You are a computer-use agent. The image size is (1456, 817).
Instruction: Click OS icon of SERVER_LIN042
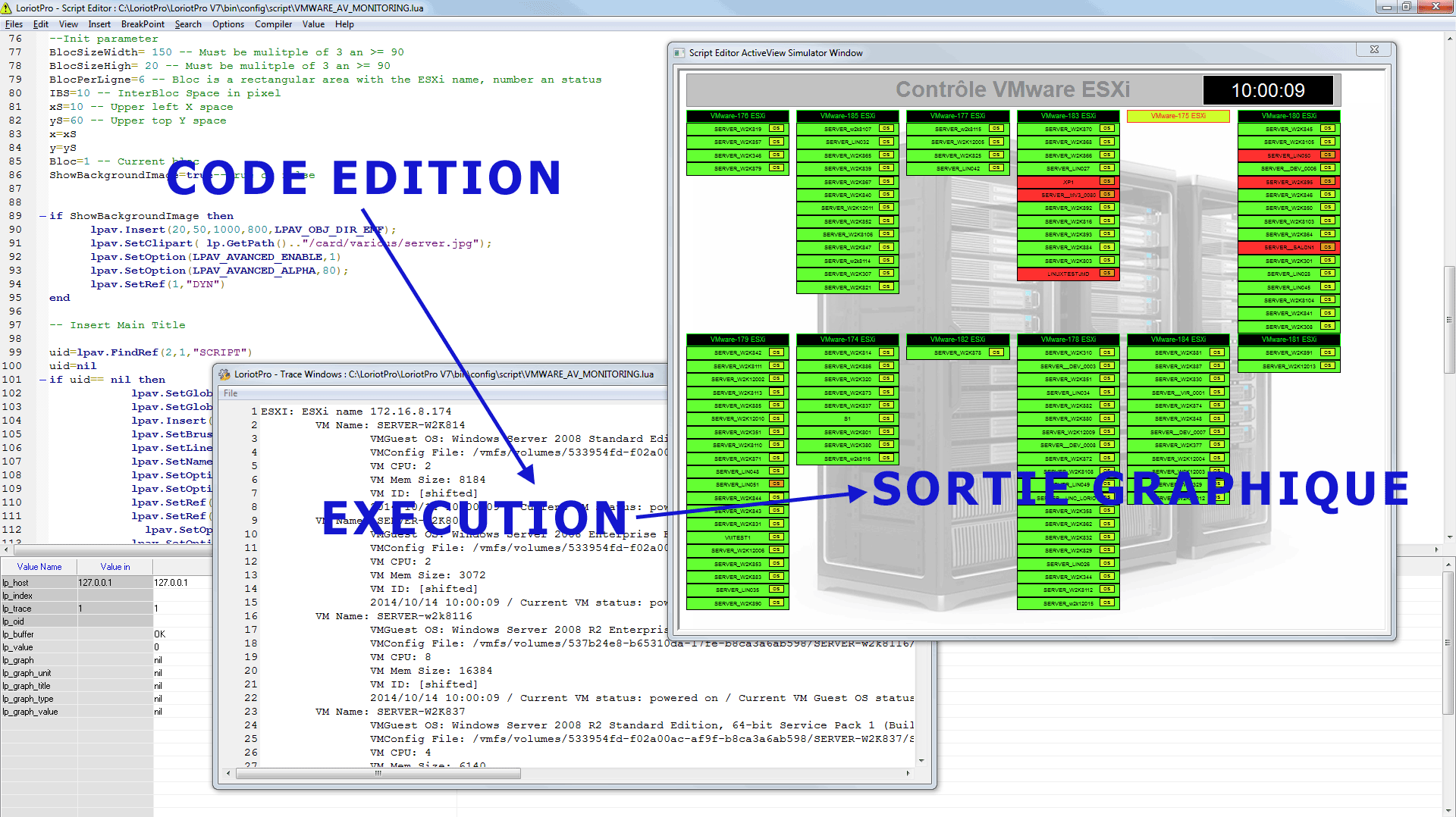[x=996, y=168]
